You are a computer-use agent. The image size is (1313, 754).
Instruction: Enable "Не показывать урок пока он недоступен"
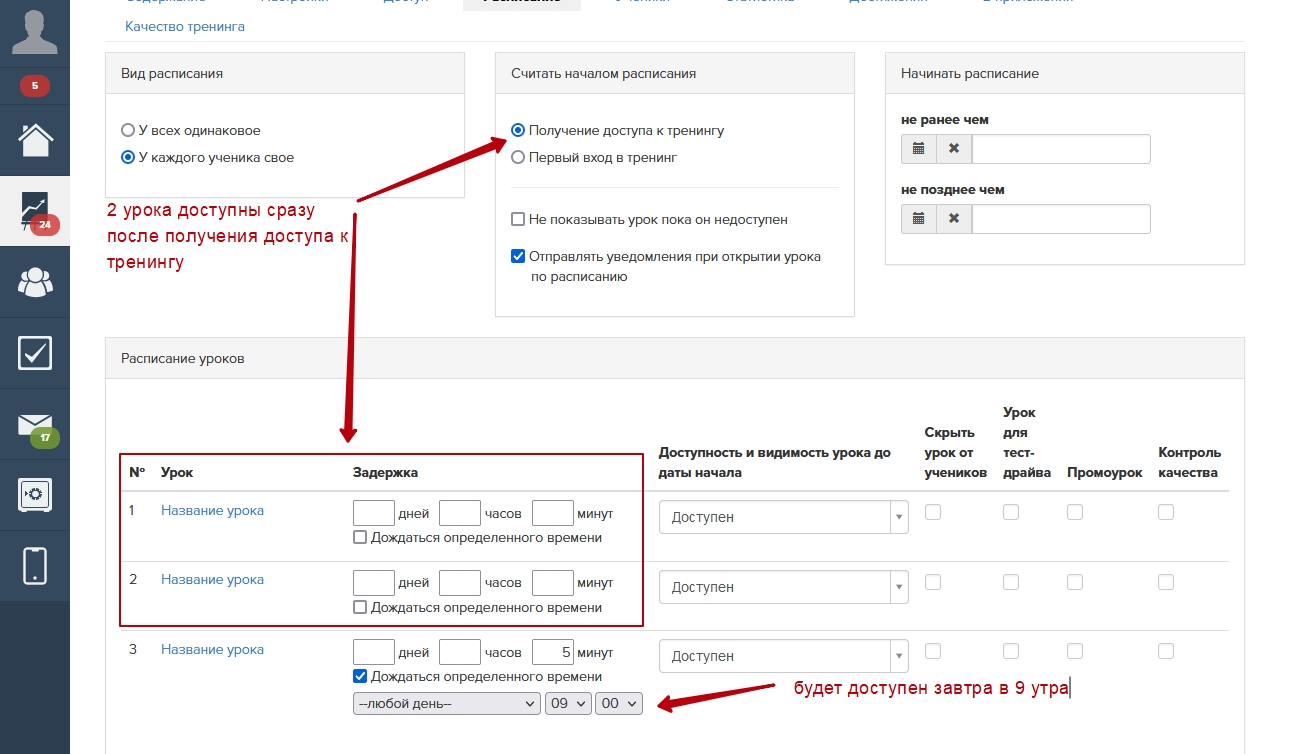click(x=518, y=219)
